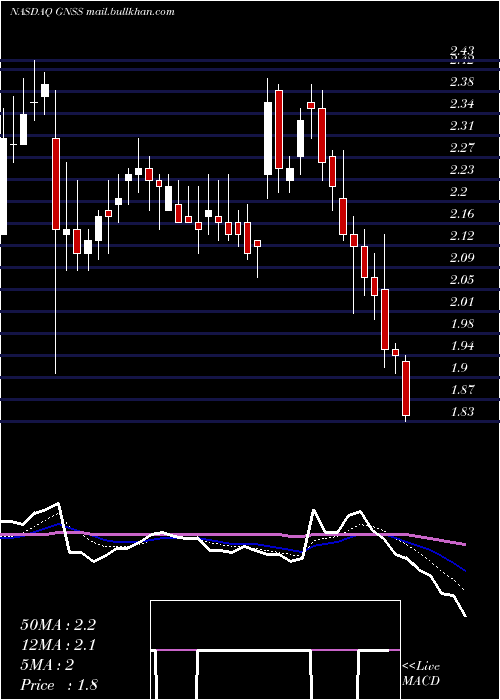Screen dimensions: 500x700
Task: Click the 2.05 price axis label
Action: [x=462, y=280]
